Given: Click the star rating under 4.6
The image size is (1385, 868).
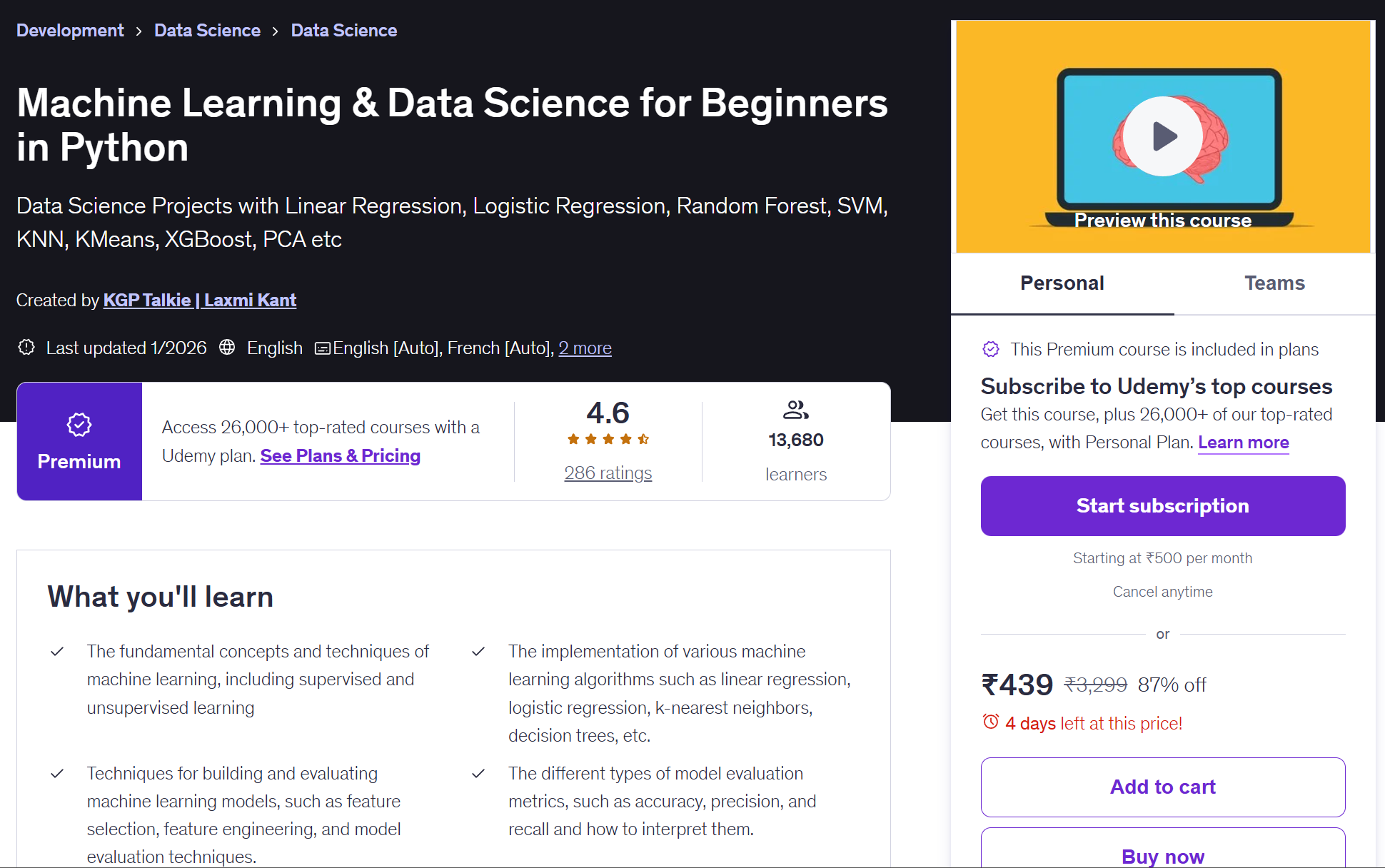Looking at the screenshot, I should click(x=608, y=440).
